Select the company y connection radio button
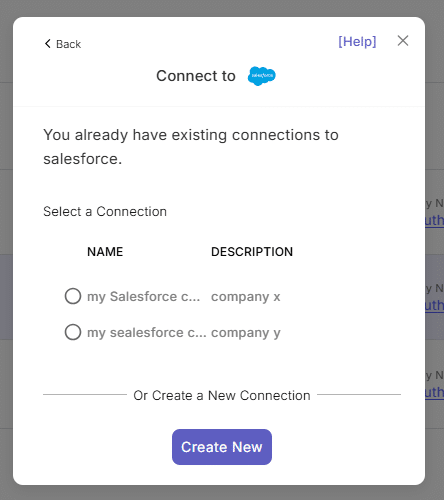This screenshot has width=444, height=500. pos(73,332)
